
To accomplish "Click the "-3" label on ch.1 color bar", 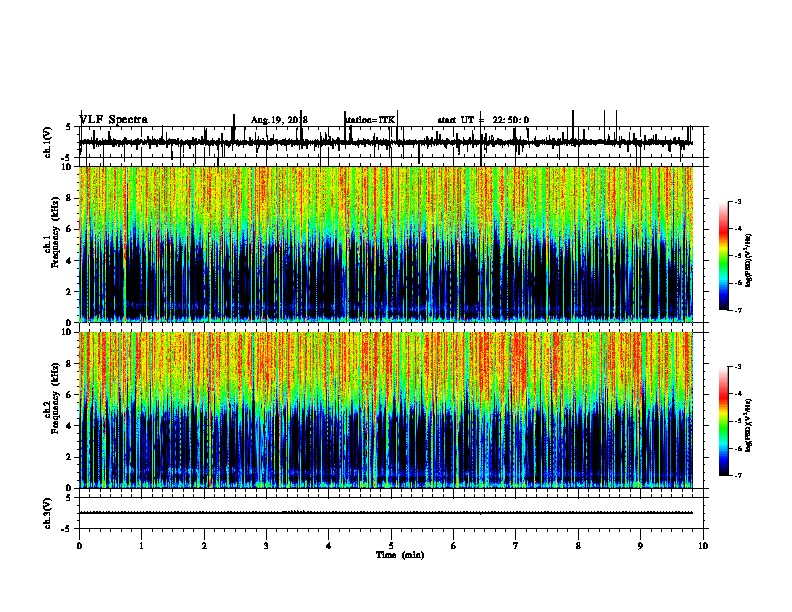I will pos(738,201).
